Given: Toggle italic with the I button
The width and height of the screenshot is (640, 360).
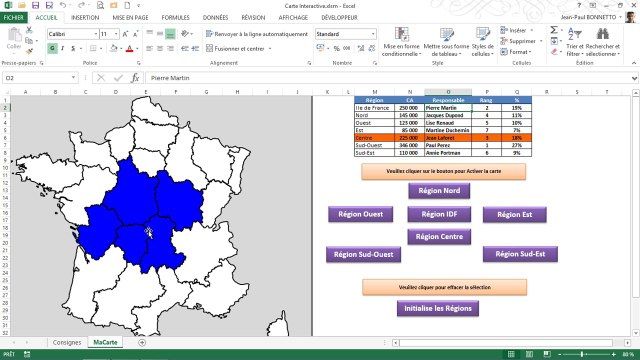Looking at the screenshot, I should pyautogui.click(x=62, y=48).
